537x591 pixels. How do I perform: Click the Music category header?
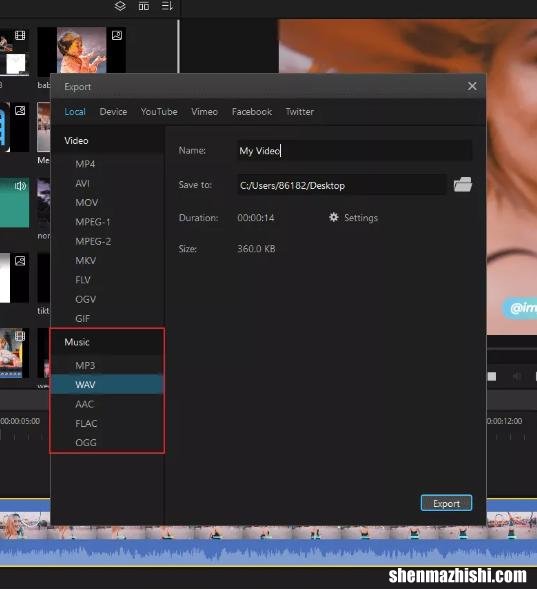(107, 342)
